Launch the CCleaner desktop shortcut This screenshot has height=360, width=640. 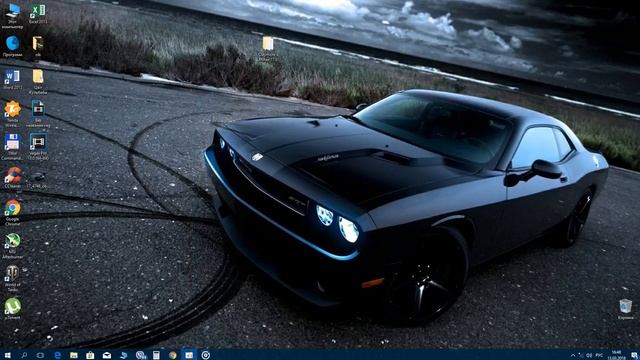[x=13, y=176]
